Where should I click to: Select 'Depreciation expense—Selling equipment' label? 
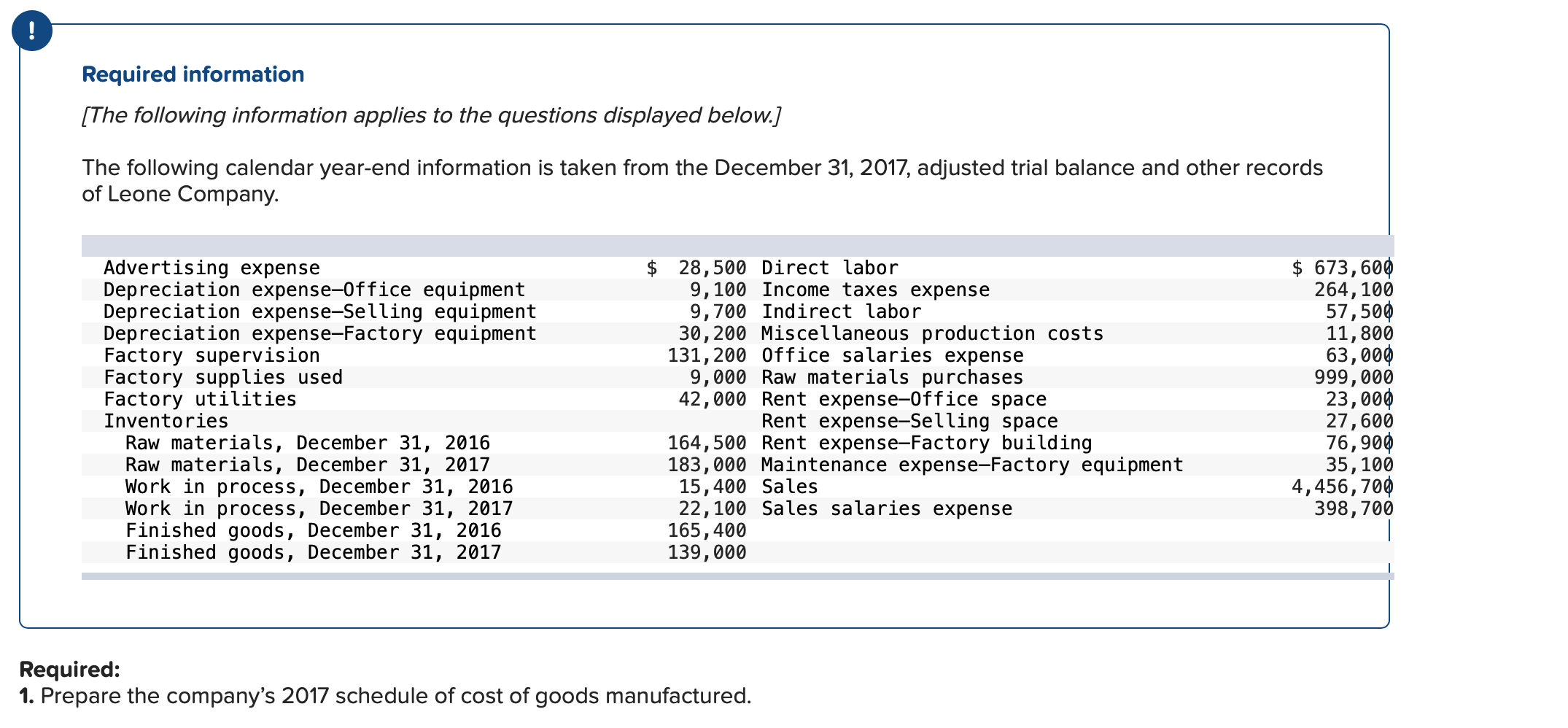(320, 311)
